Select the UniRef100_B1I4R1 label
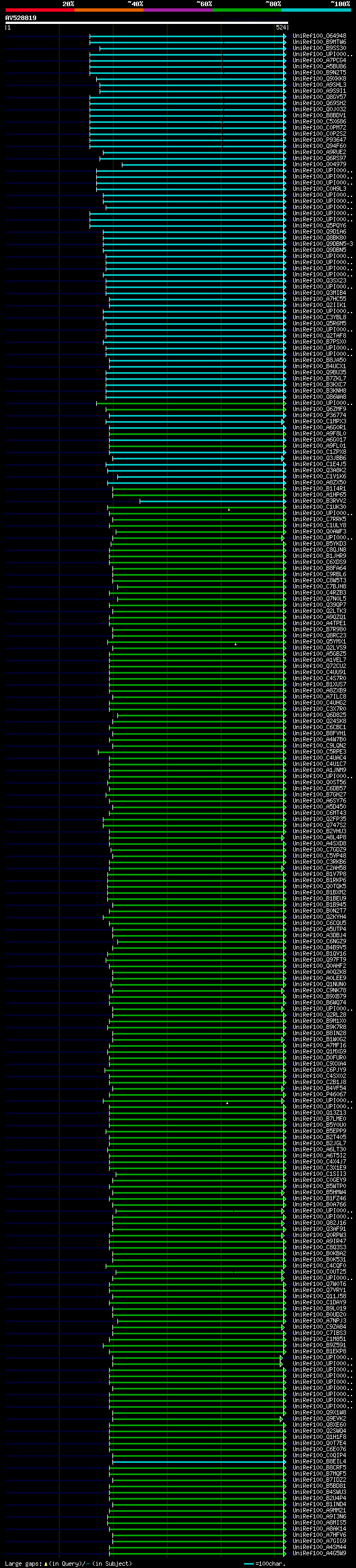The height and width of the screenshot is (1568, 356). (319, 488)
